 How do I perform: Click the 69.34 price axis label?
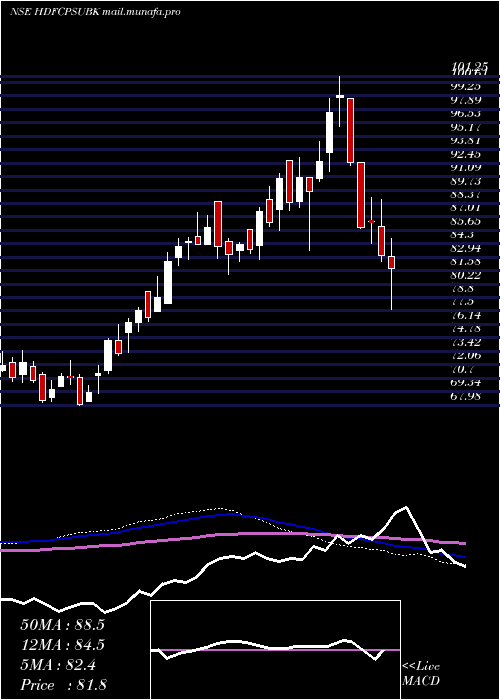pos(466,383)
